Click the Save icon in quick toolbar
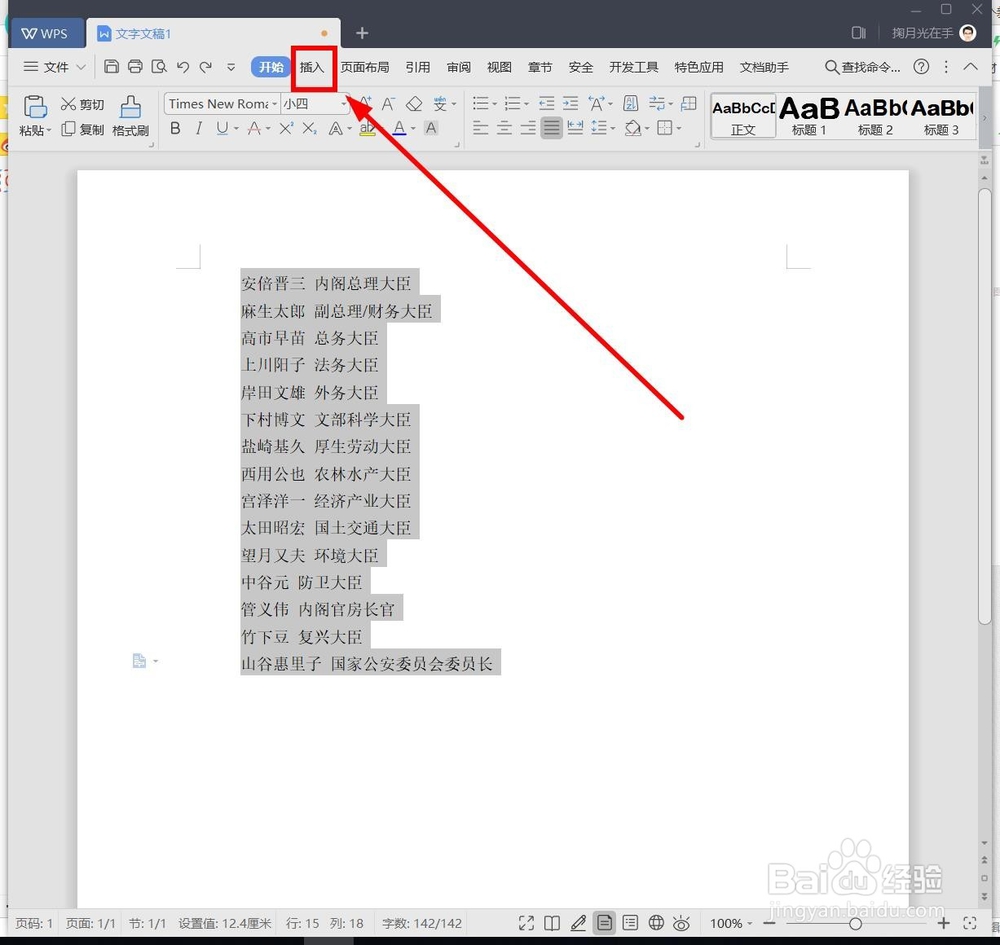Viewport: 1000px width, 945px height. 111,66
